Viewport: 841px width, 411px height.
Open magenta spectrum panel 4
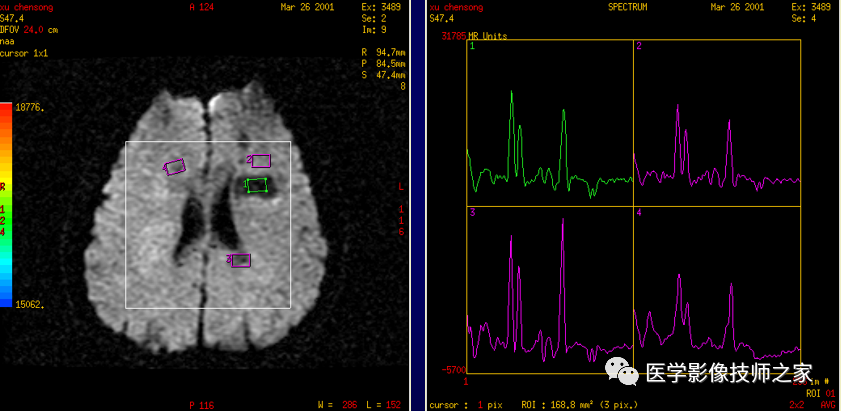click(717, 290)
